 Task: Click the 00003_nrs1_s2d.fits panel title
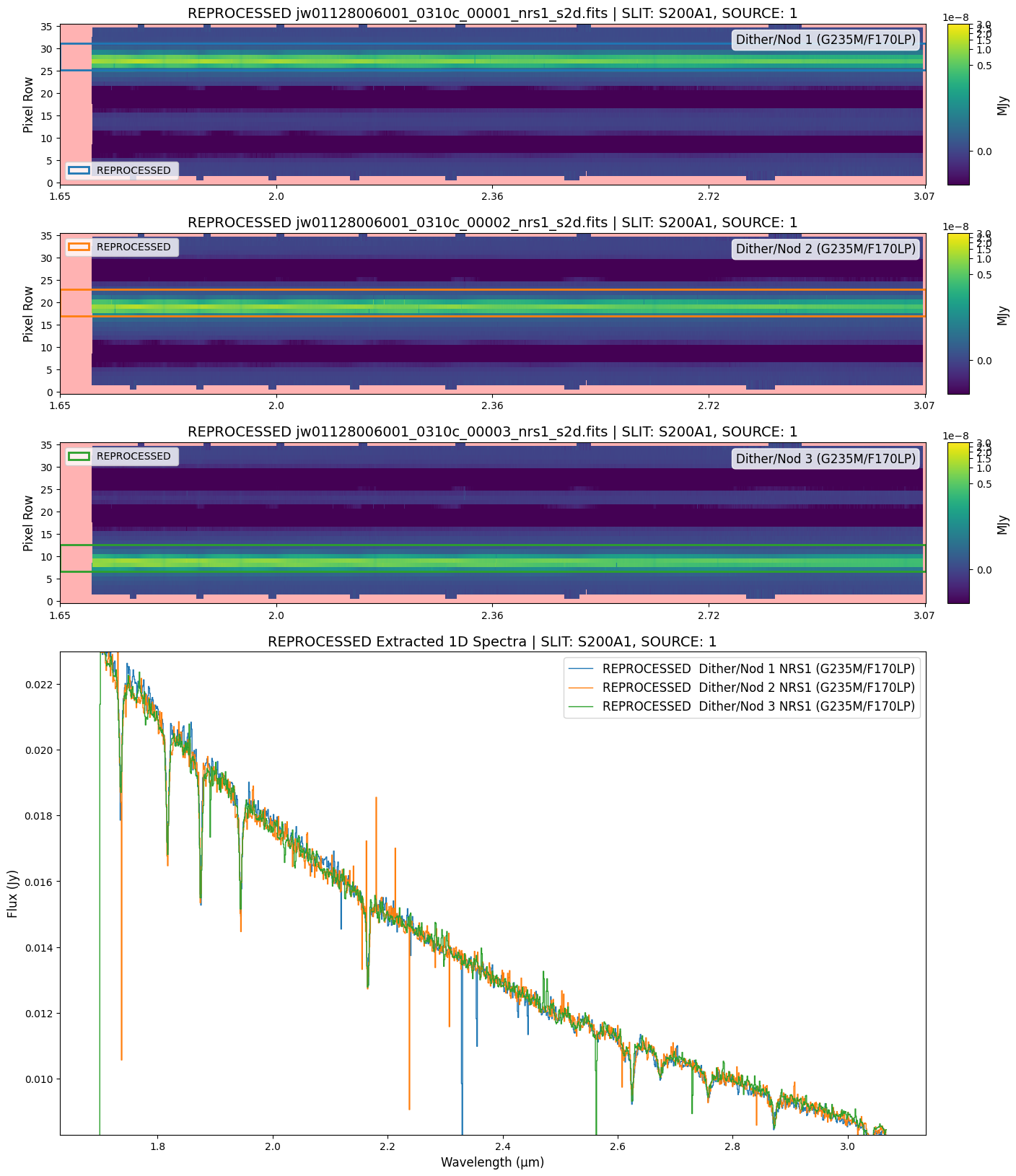click(492, 431)
